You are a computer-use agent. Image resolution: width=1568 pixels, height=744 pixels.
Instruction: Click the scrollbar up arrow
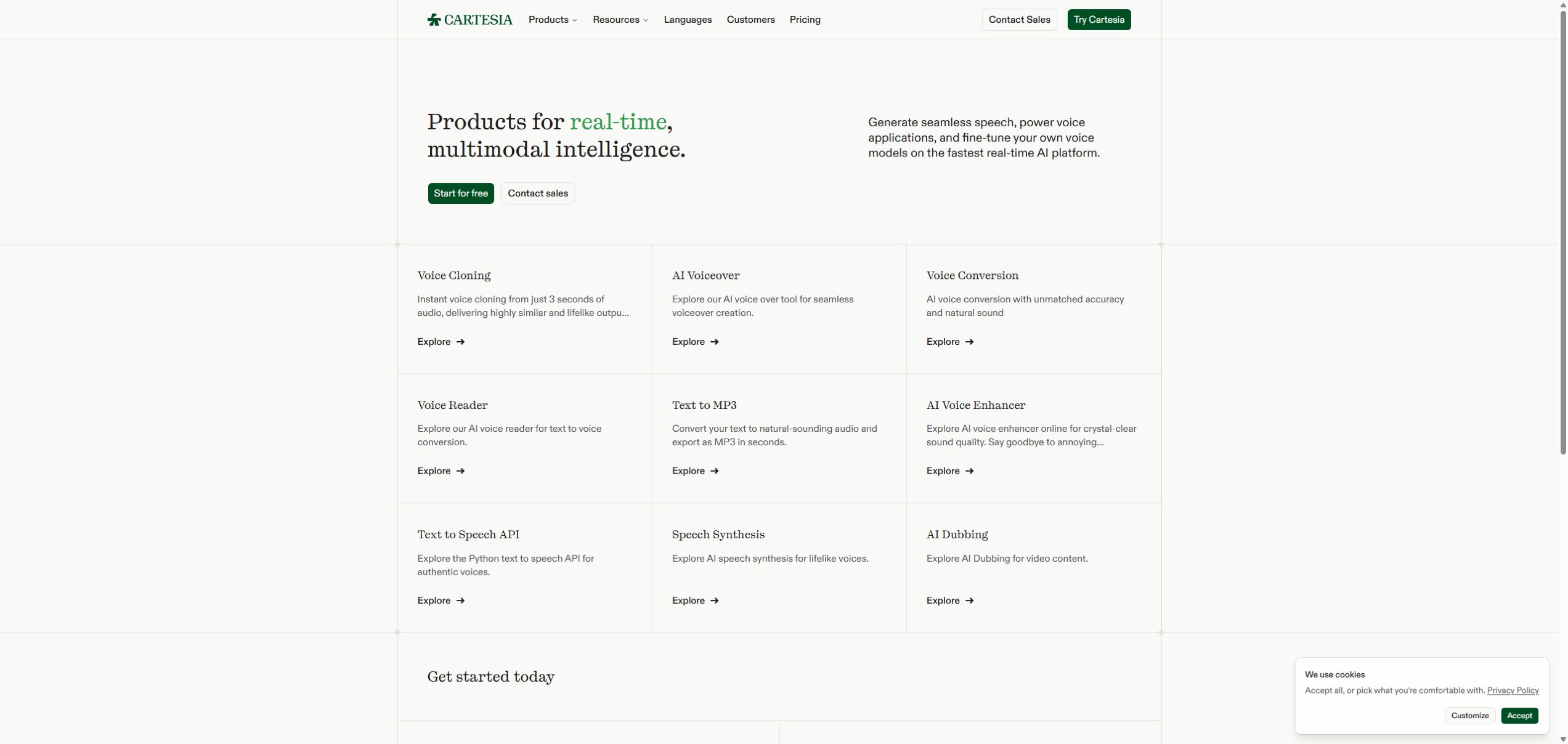pos(1562,4)
